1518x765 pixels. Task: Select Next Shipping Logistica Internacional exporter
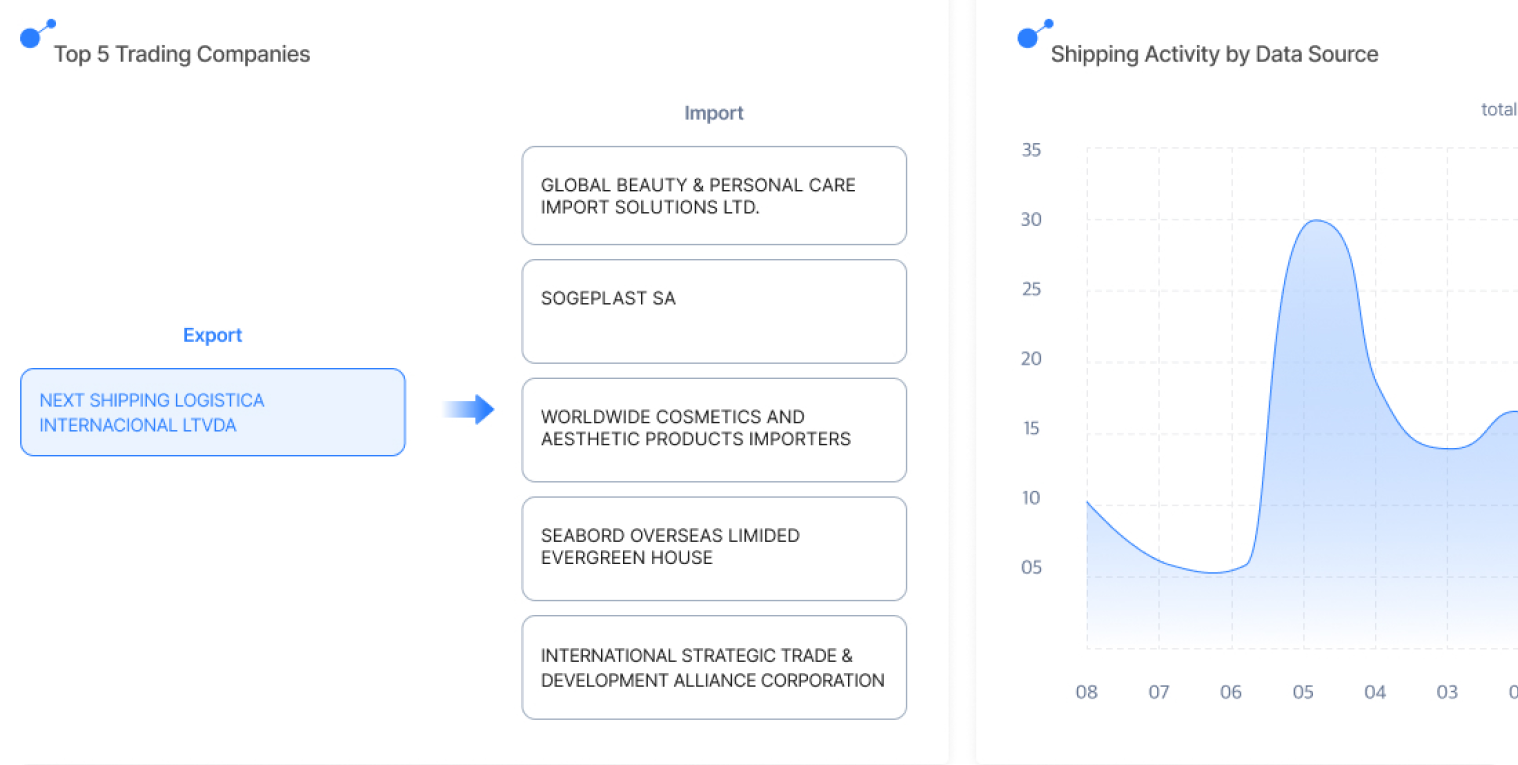click(212, 412)
